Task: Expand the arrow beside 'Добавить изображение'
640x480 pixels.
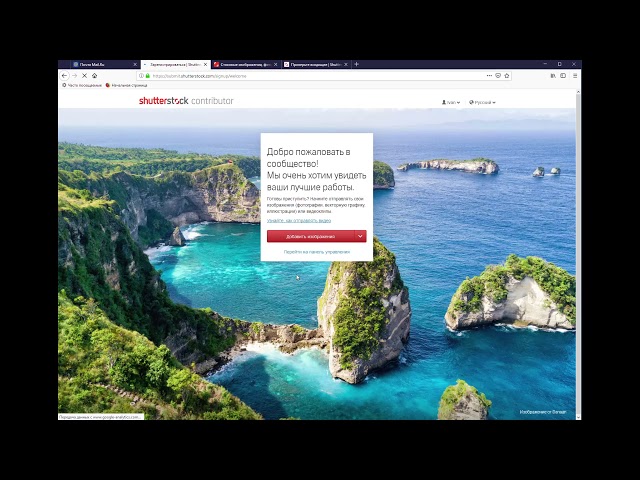Action: (x=360, y=236)
